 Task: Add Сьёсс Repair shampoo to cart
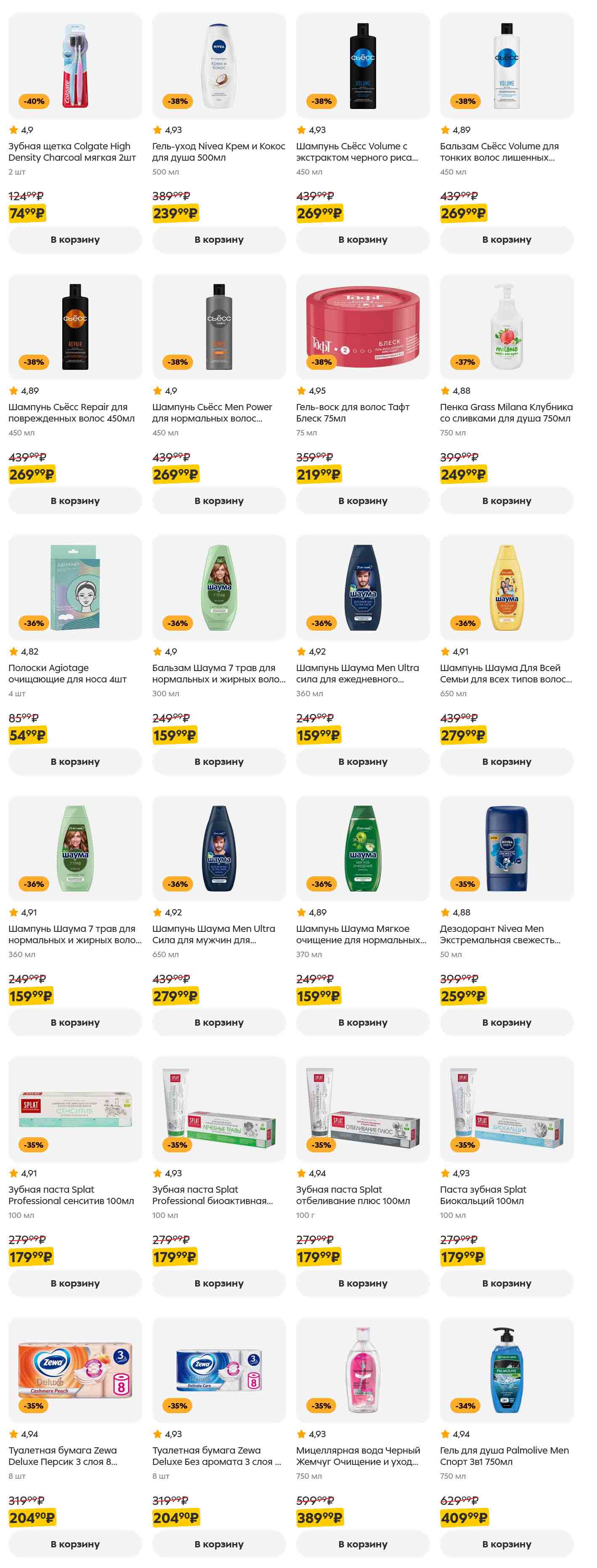(x=75, y=501)
